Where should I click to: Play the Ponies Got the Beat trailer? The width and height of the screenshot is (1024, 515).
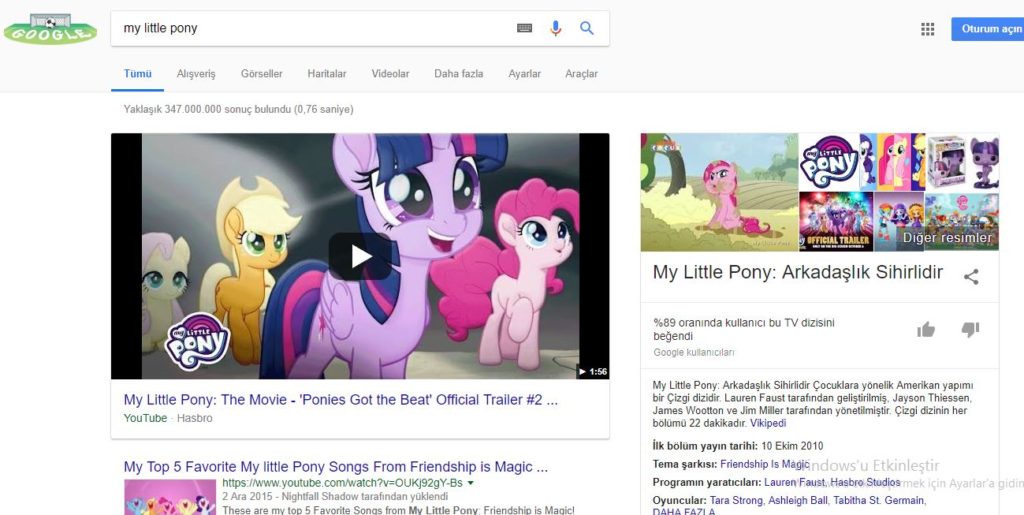coord(360,256)
